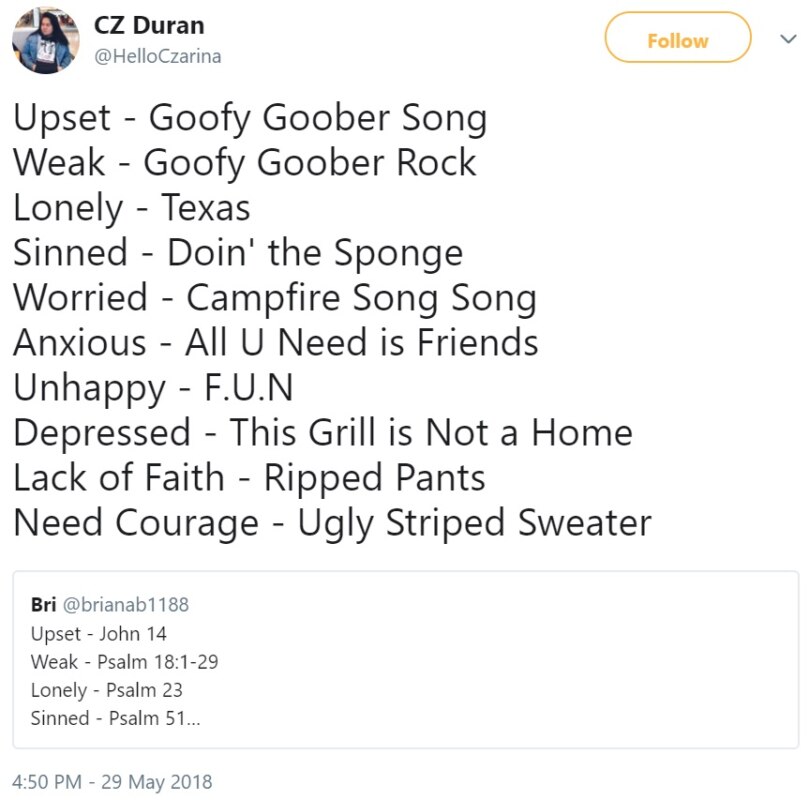Select the 'Anxious - All U Need is Friends' line
The image size is (809, 800).
276,344
